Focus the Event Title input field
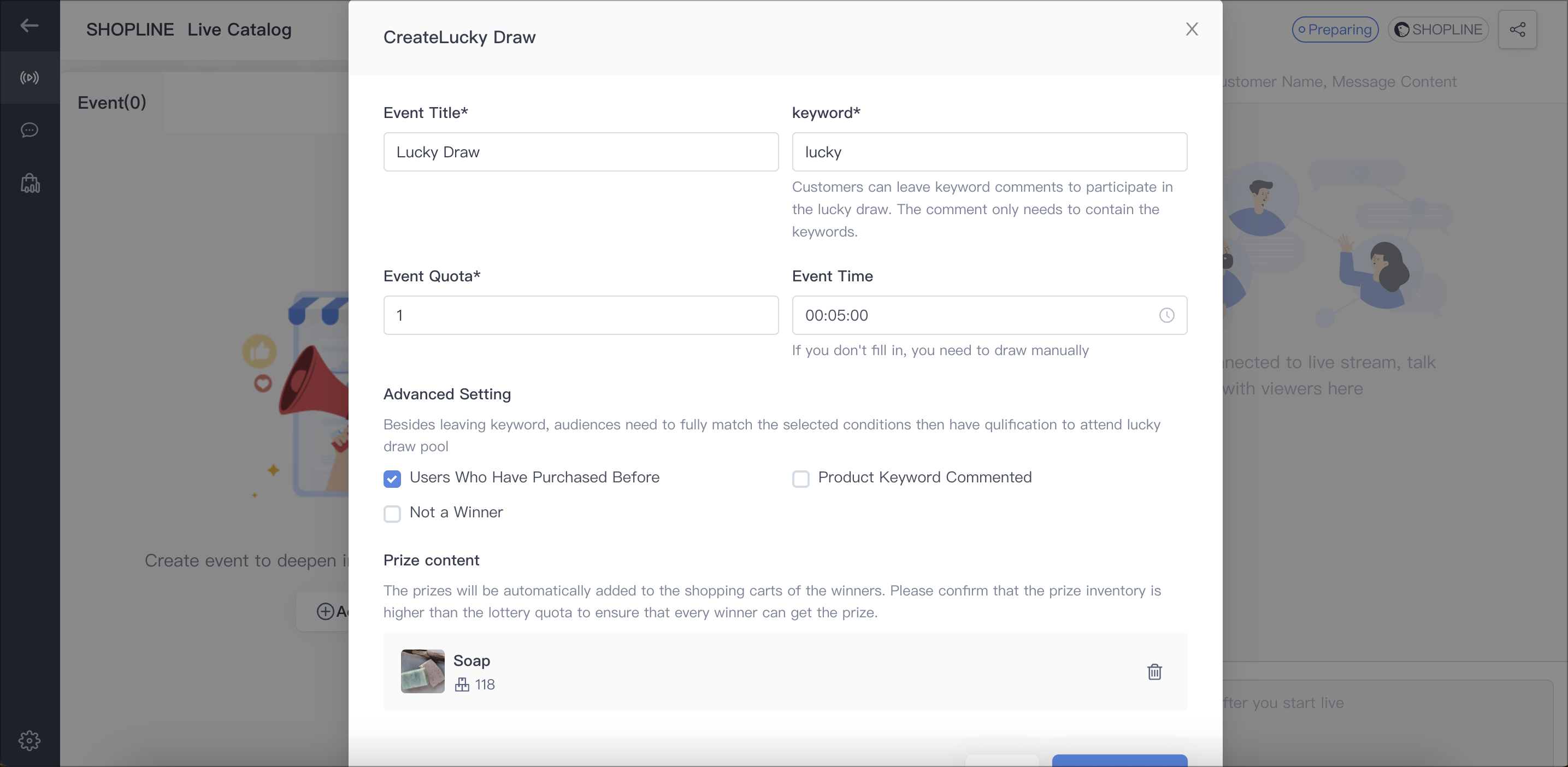The image size is (1568, 767). pos(581,151)
